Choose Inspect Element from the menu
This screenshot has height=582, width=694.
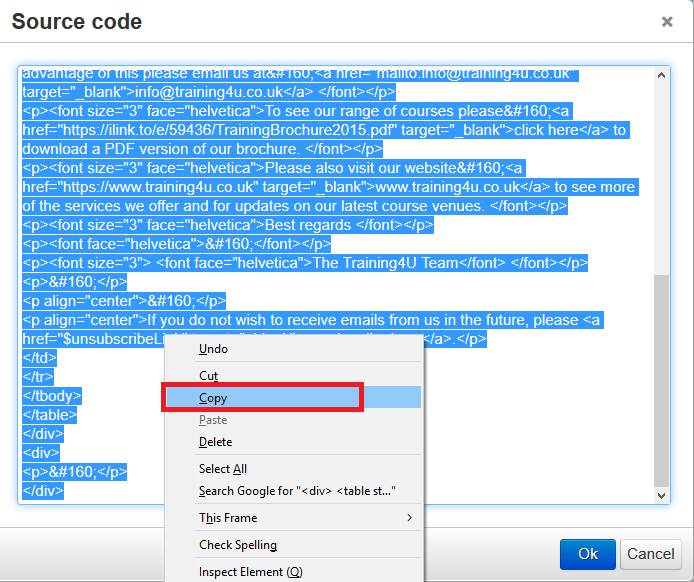click(293, 572)
